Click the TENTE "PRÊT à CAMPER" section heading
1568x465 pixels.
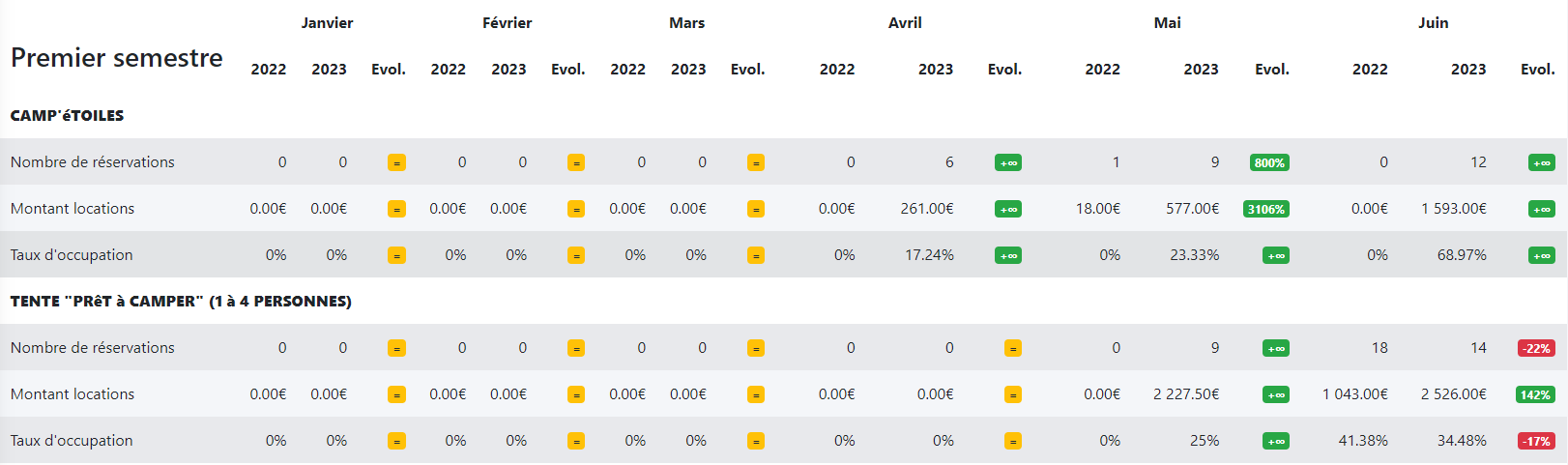click(x=181, y=302)
